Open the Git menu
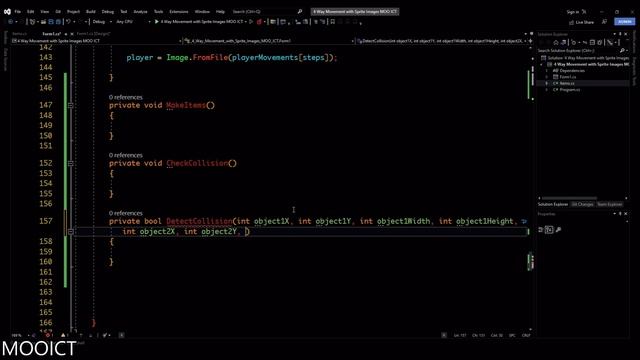The height and width of the screenshot is (360, 640). pos(58,12)
